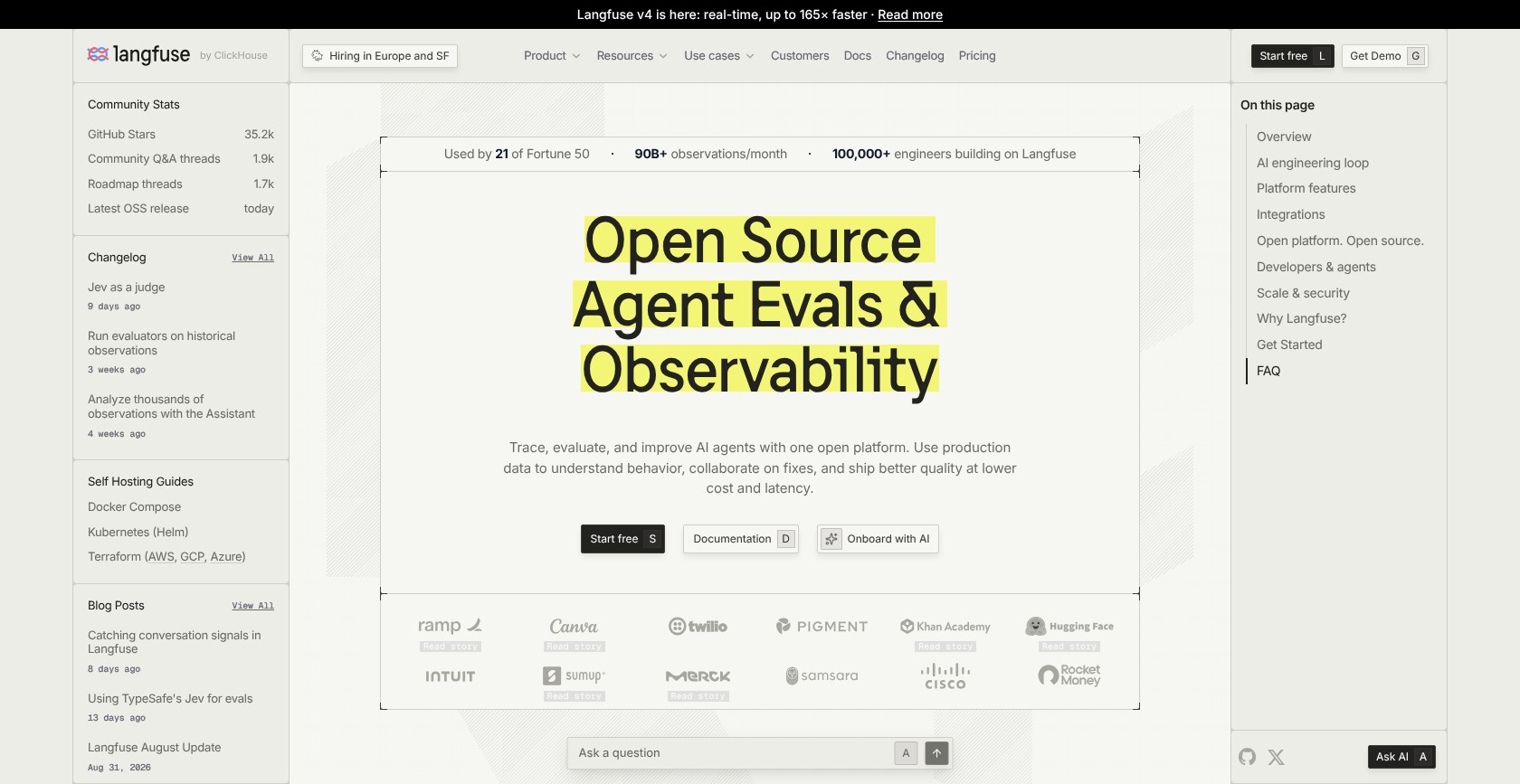This screenshot has width=1520, height=784.
Task: Open the Jev as a judge changelog entry
Action: 127,288
